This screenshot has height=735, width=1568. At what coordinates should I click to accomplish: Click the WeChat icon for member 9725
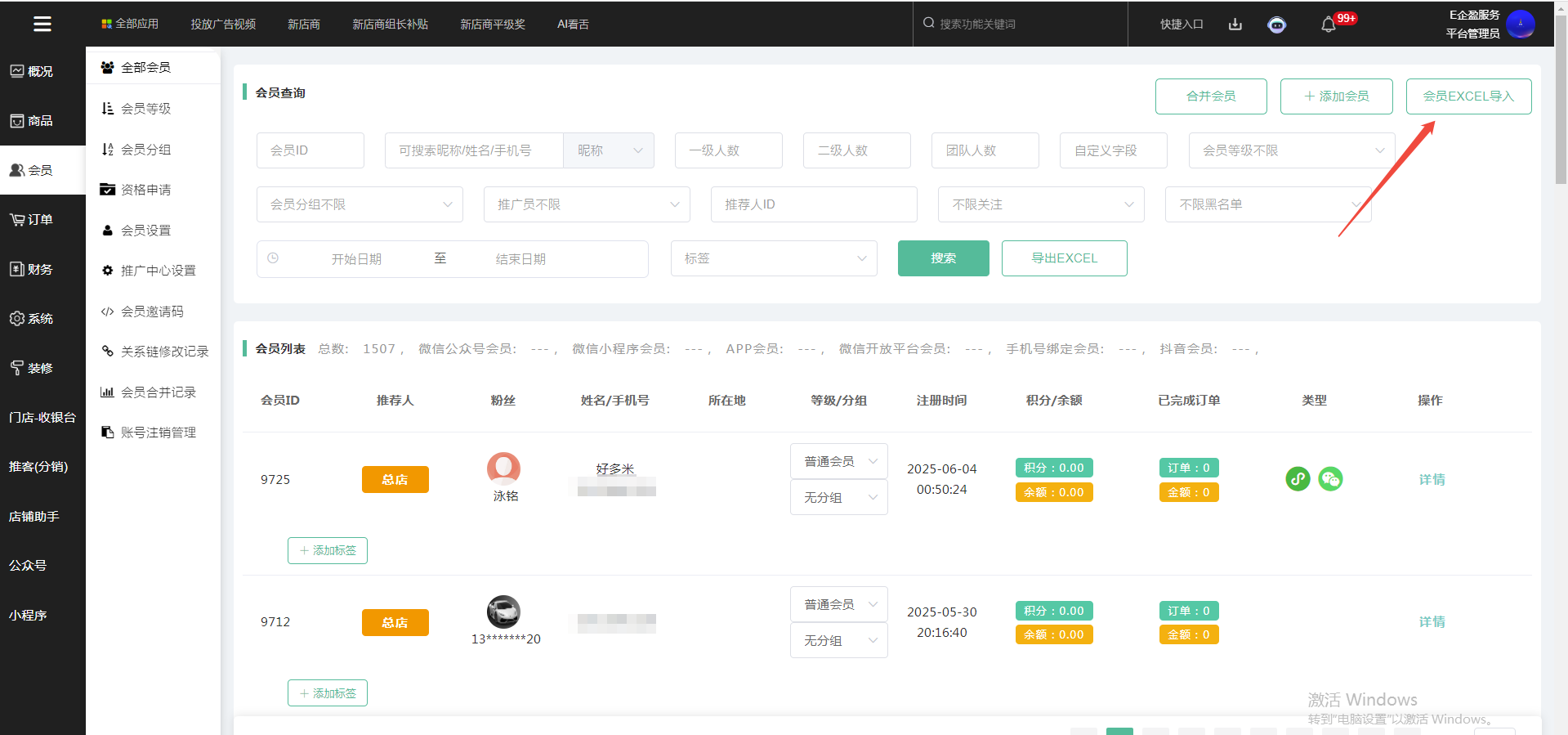(1330, 479)
